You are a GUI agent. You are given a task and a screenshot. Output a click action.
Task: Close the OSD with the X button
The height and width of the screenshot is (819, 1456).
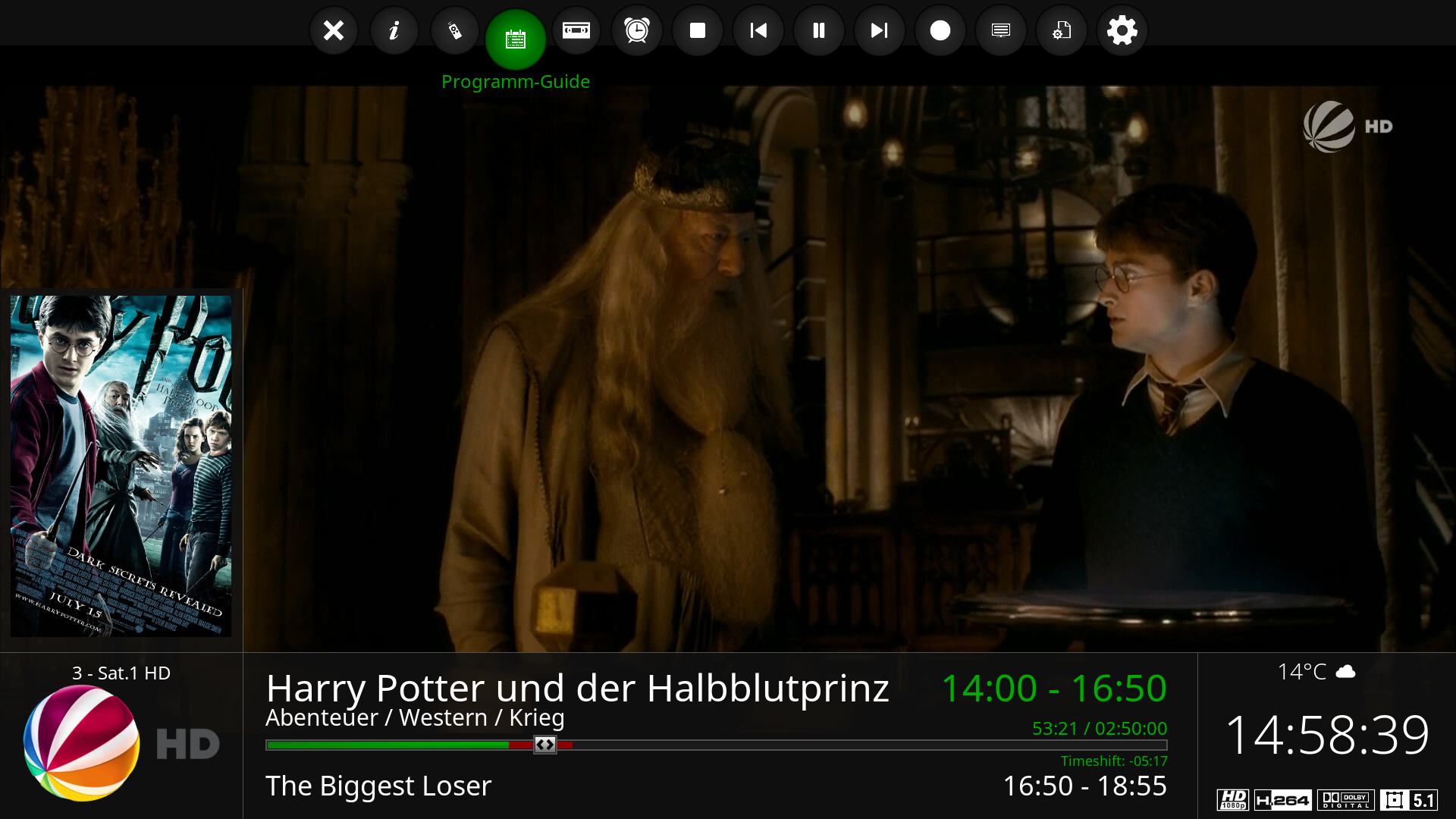pyautogui.click(x=334, y=30)
